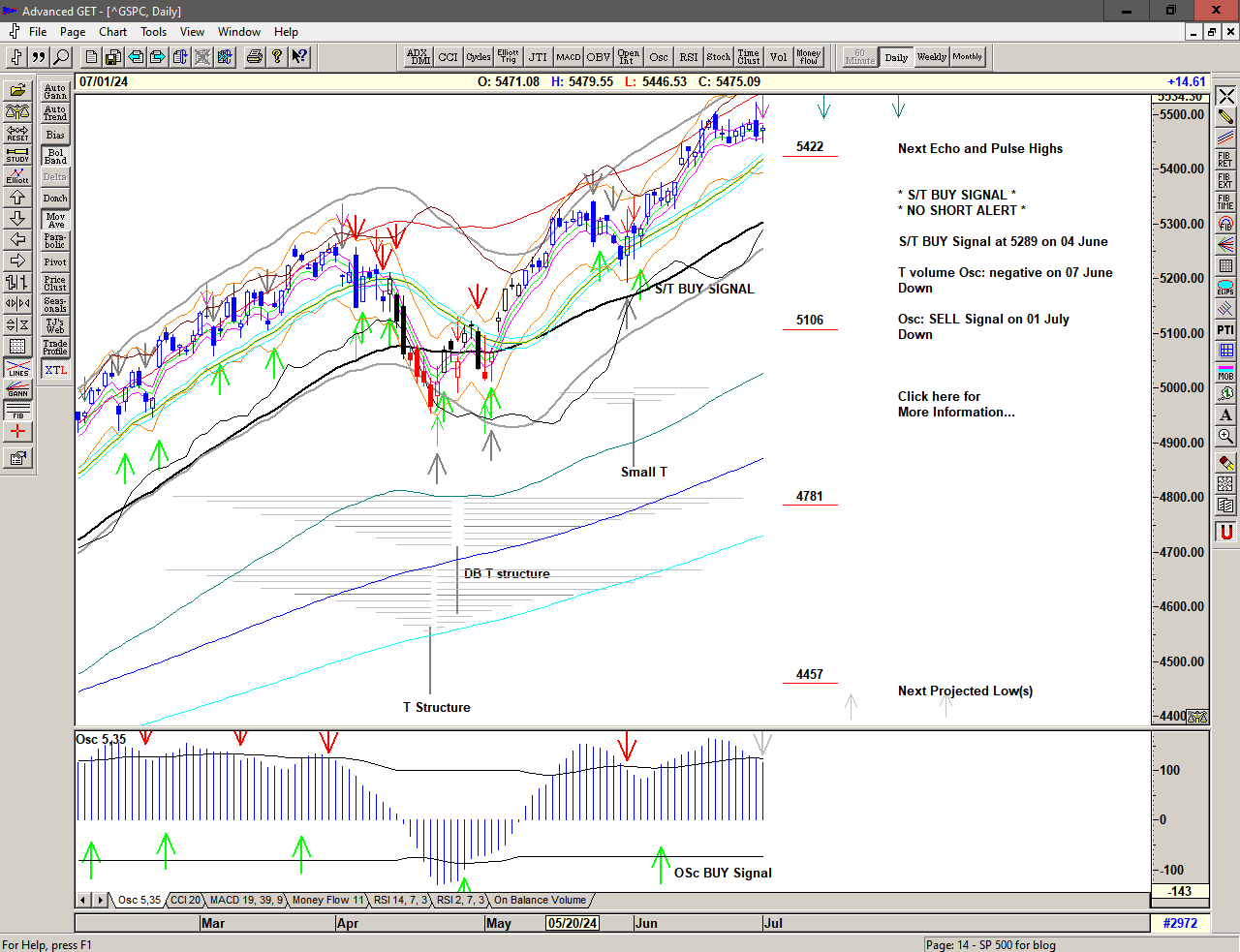Click the RESET chart icon
This screenshot has height=952, width=1240.
pos(17,133)
